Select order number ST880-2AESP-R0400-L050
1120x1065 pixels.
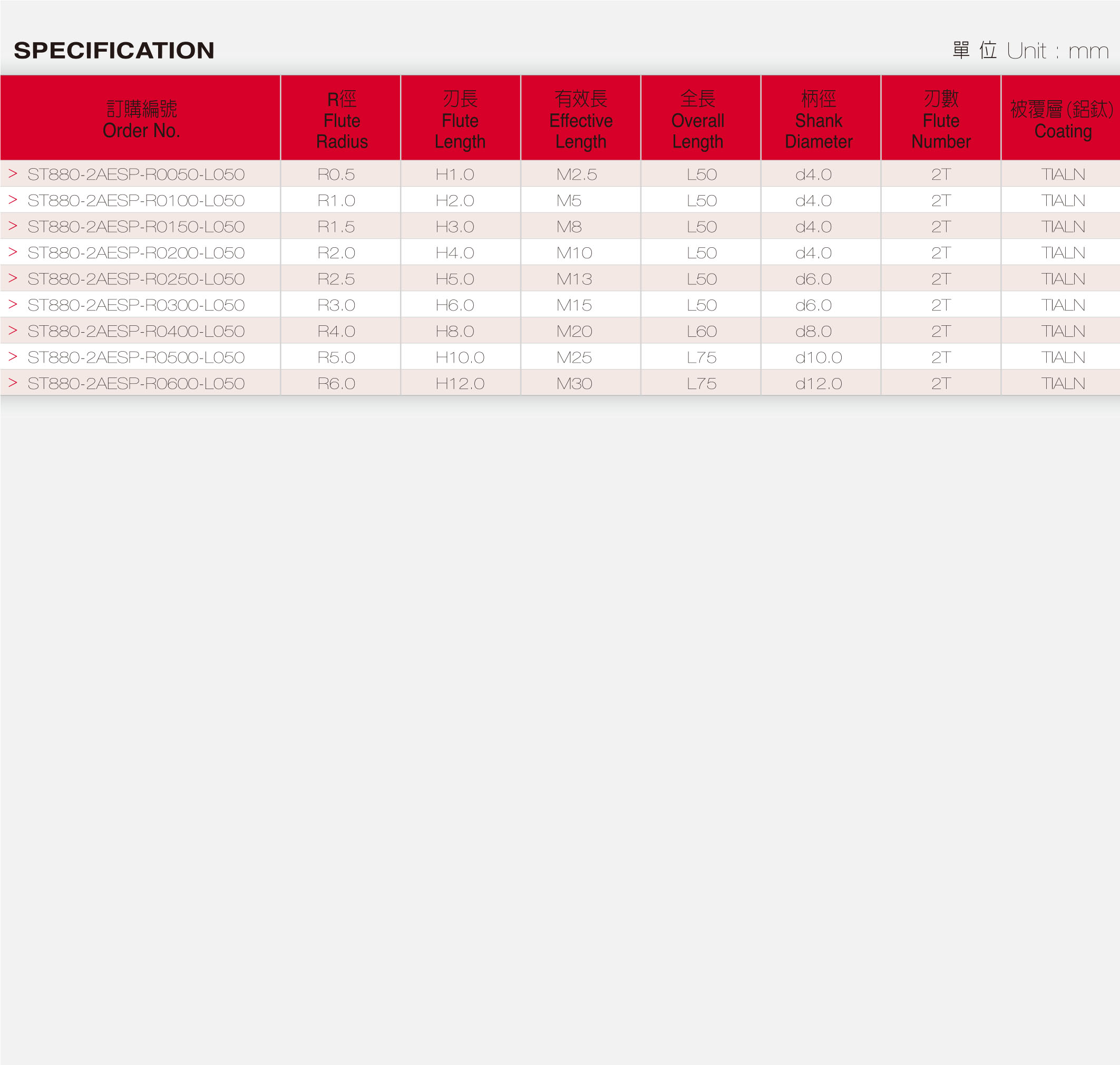tap(136, 331)
